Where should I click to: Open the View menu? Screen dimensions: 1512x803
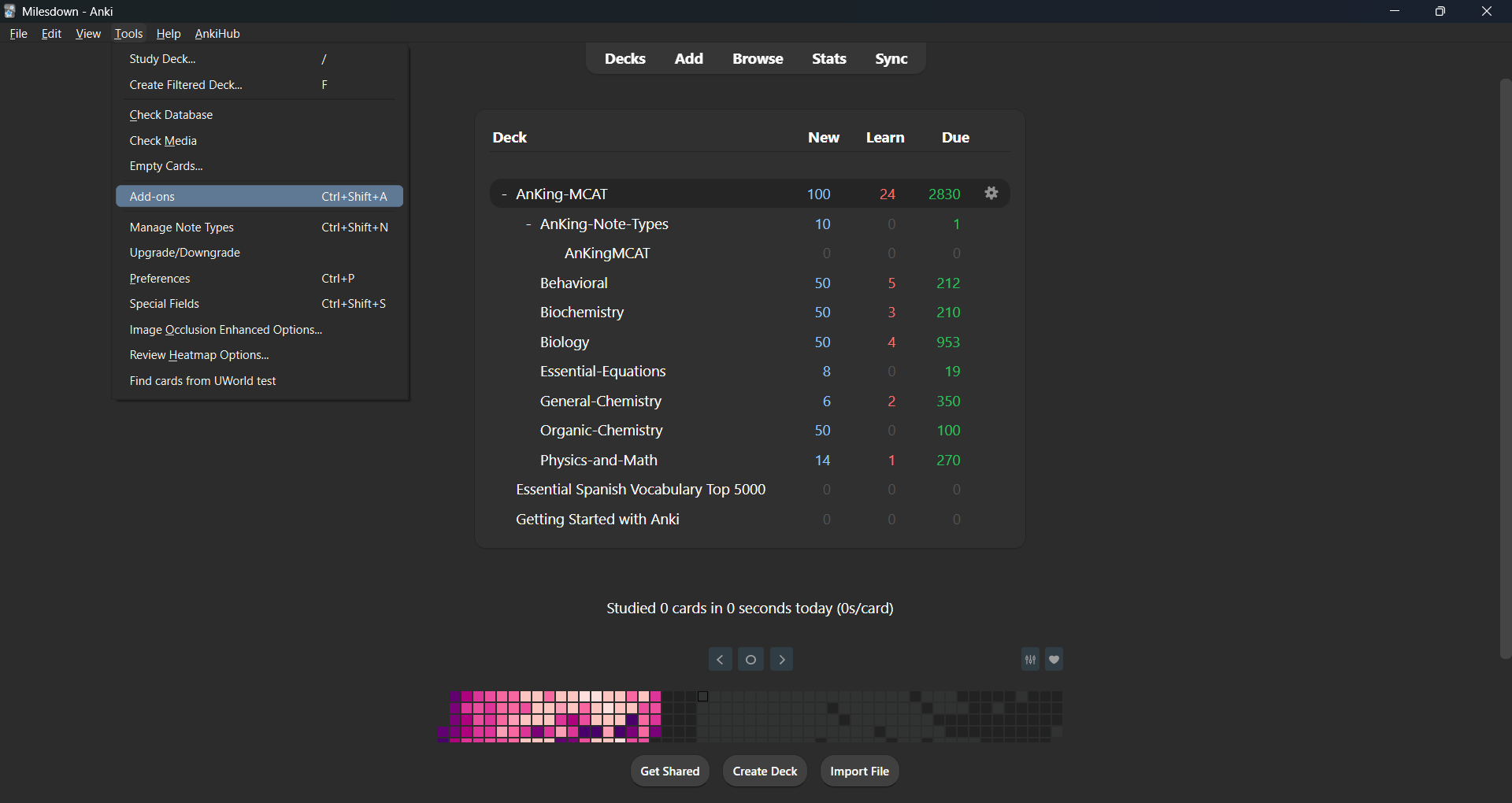(x=88, y=34)
